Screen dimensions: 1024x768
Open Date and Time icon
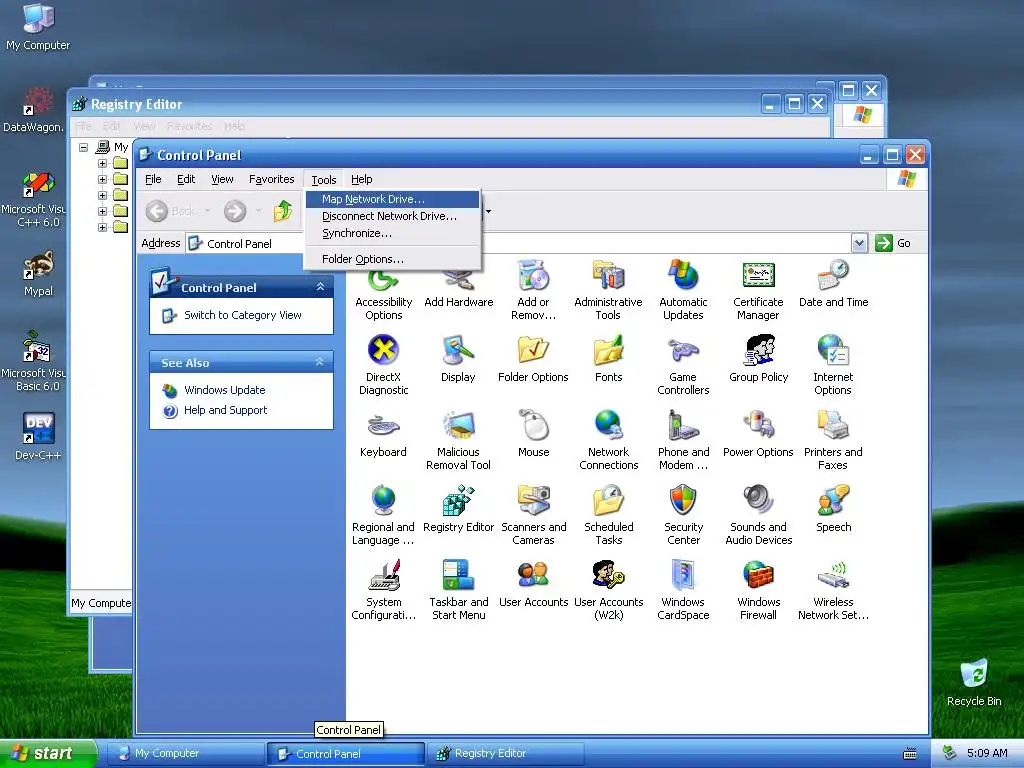[833, 285]
